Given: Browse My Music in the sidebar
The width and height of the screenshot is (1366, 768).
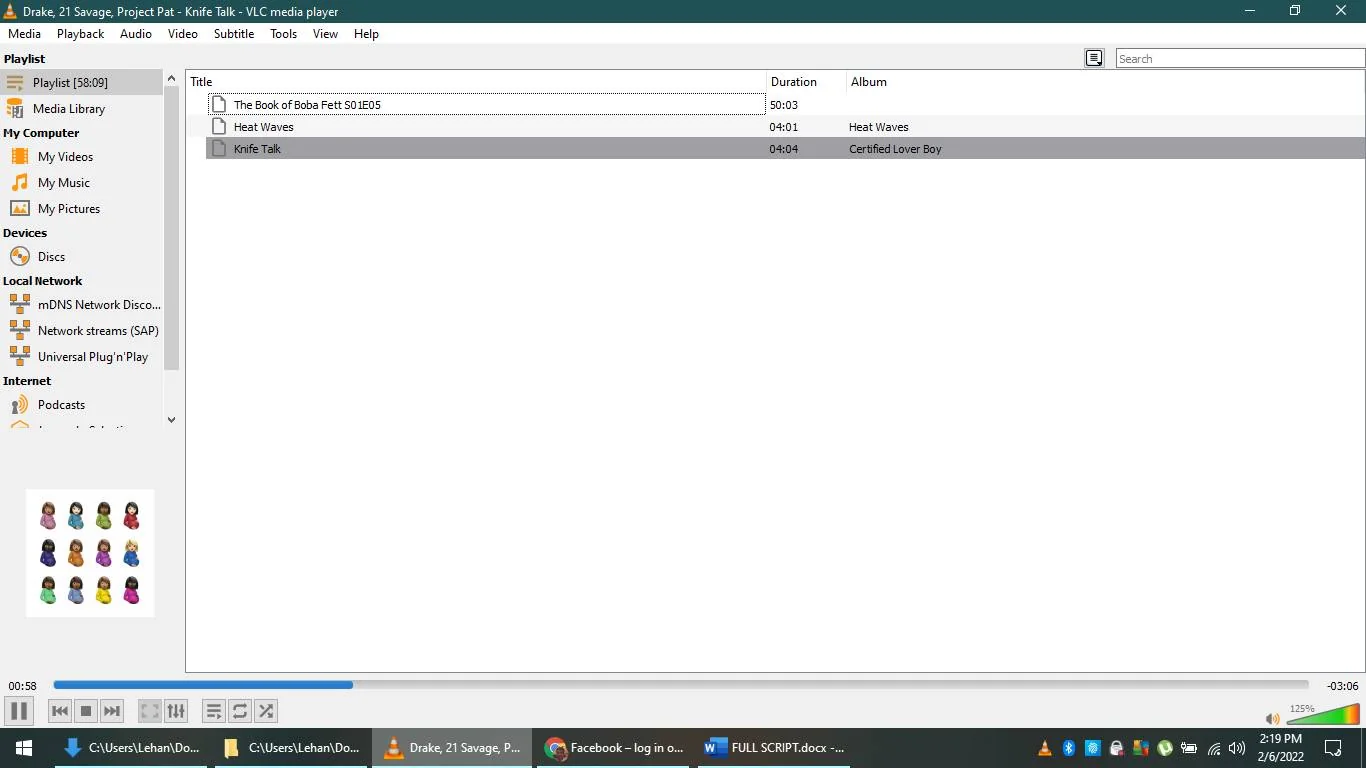Looking at the screenshot, I should click(x=82, y=182).
